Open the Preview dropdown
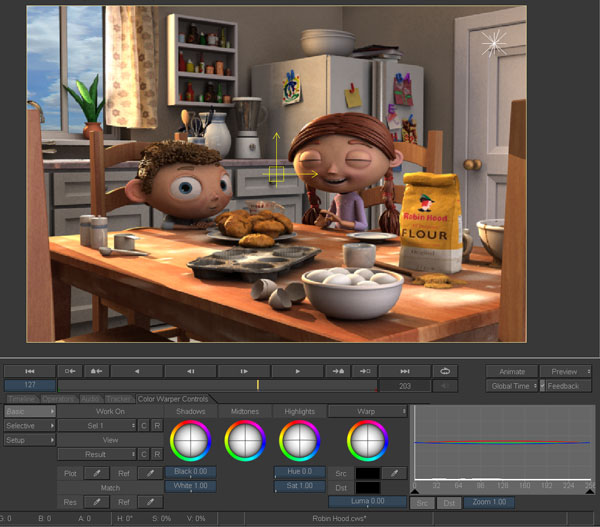This screenshot has width=600, height=527. coord(565,372)
